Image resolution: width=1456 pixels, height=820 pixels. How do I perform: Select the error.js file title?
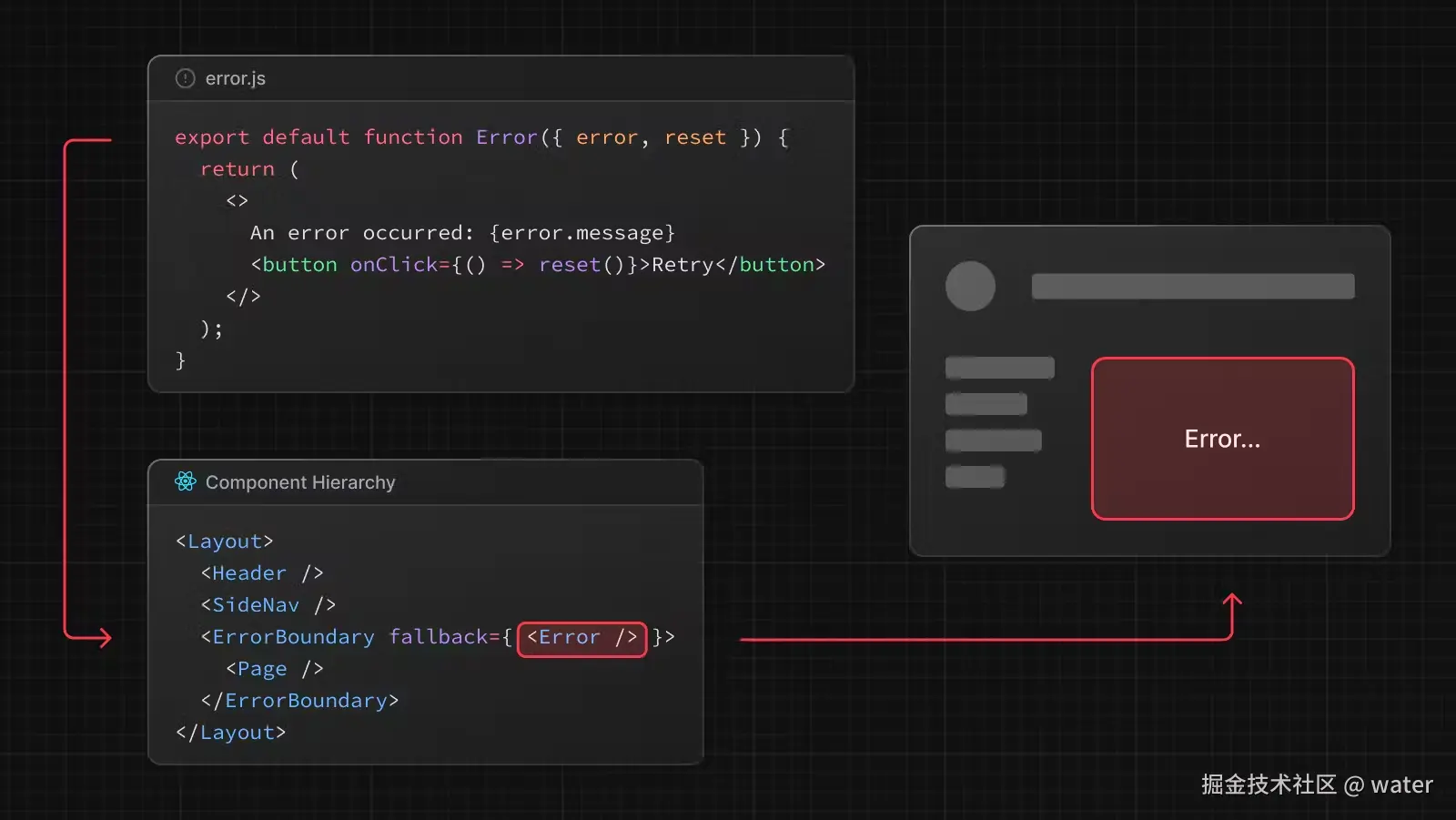pos(236,78)
